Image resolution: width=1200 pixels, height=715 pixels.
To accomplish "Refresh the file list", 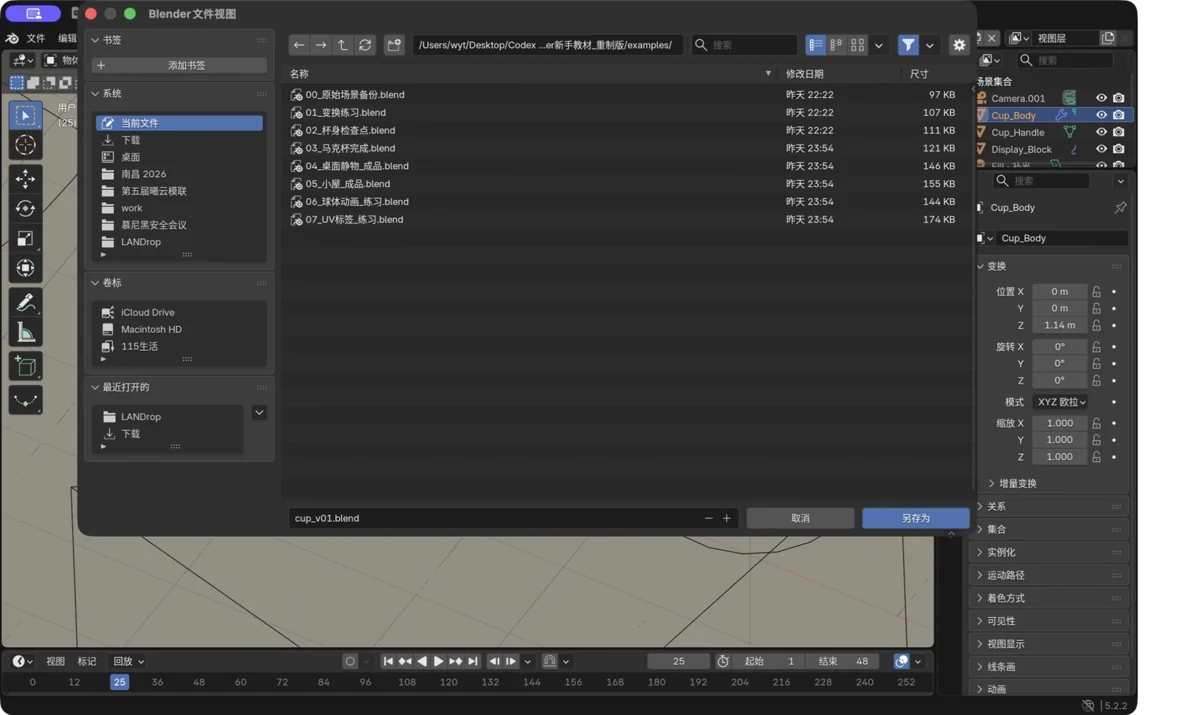I will (365, 45).
